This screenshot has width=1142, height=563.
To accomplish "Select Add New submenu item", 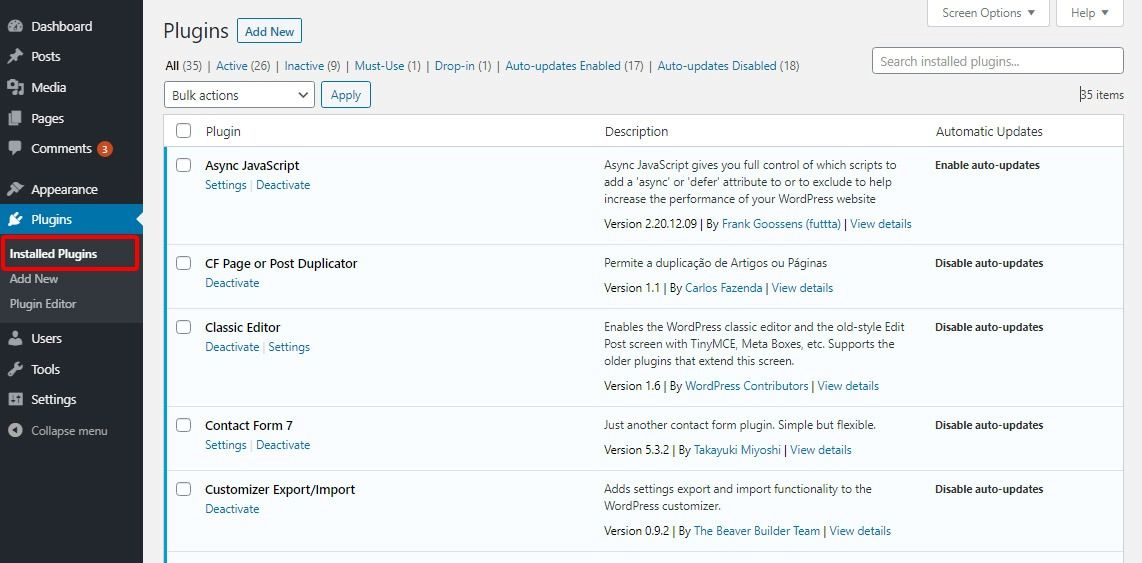I will pyautogui.click(x=34, y=279).
